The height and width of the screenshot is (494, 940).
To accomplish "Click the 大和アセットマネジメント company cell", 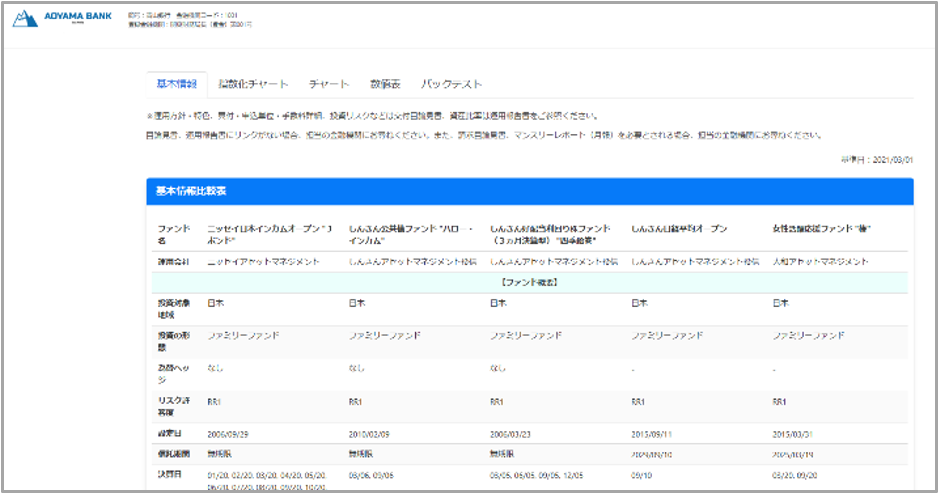I will (x=820, y=262).
